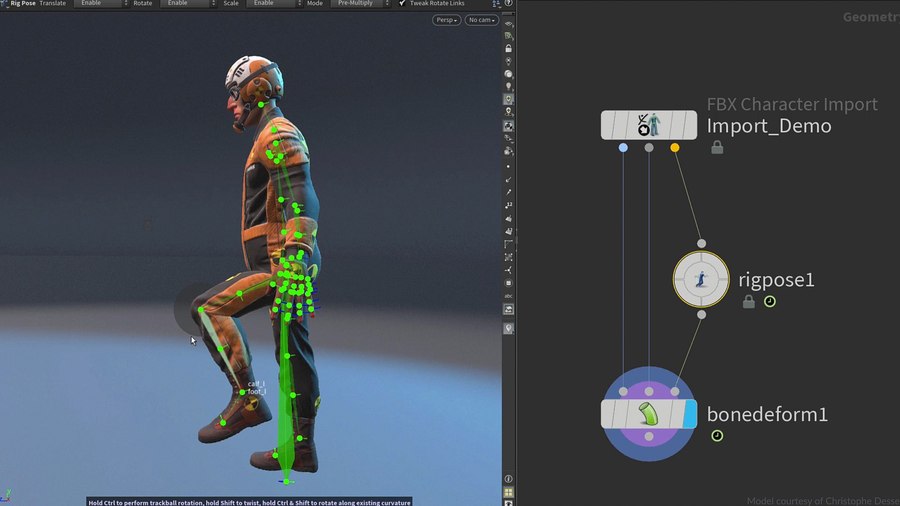Screen dimensions: 900x506
Task: Click the padlock icon below Import_Demo label
Action: (717, 147)
